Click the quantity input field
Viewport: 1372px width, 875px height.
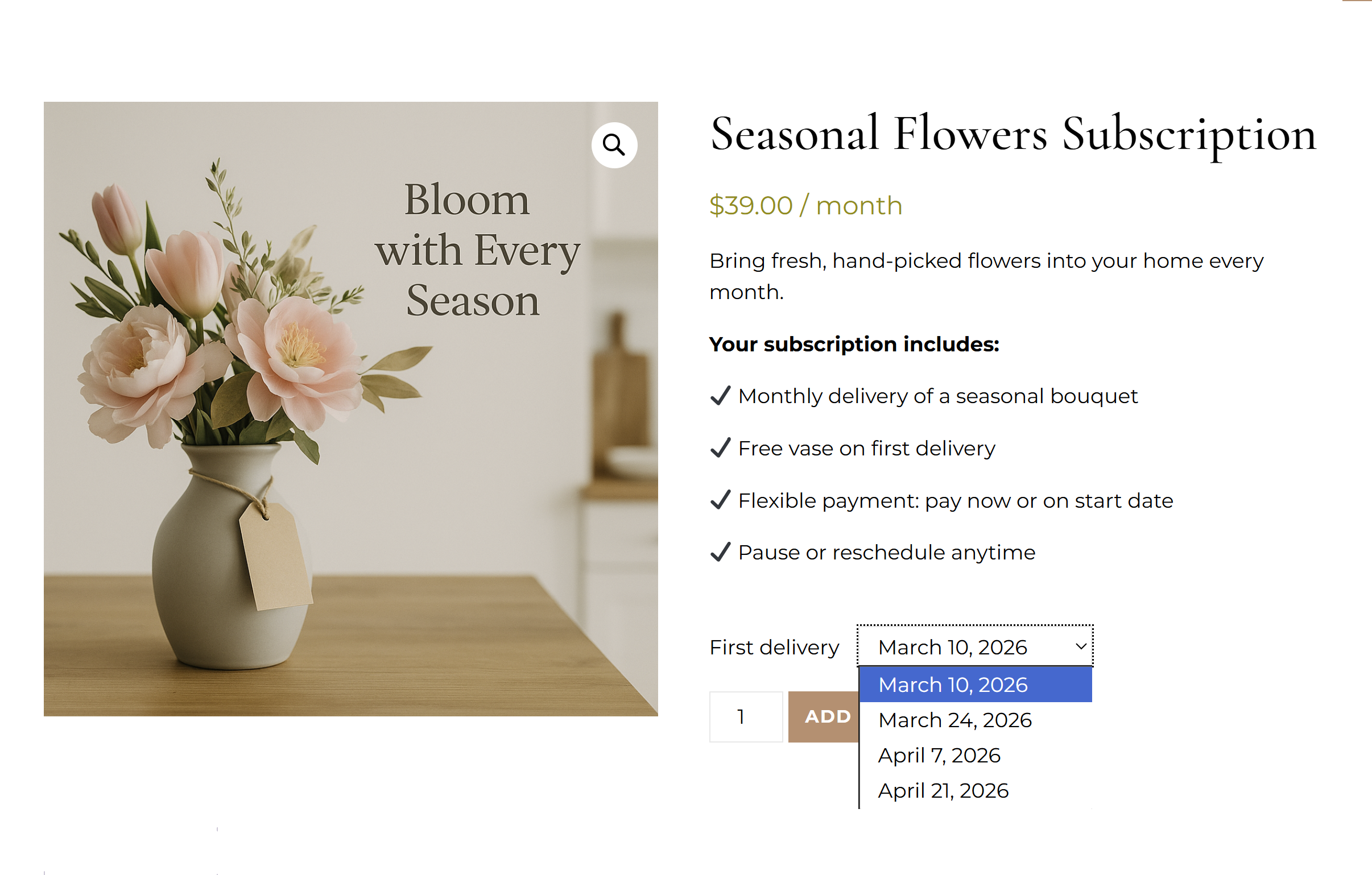pos(745,716)
